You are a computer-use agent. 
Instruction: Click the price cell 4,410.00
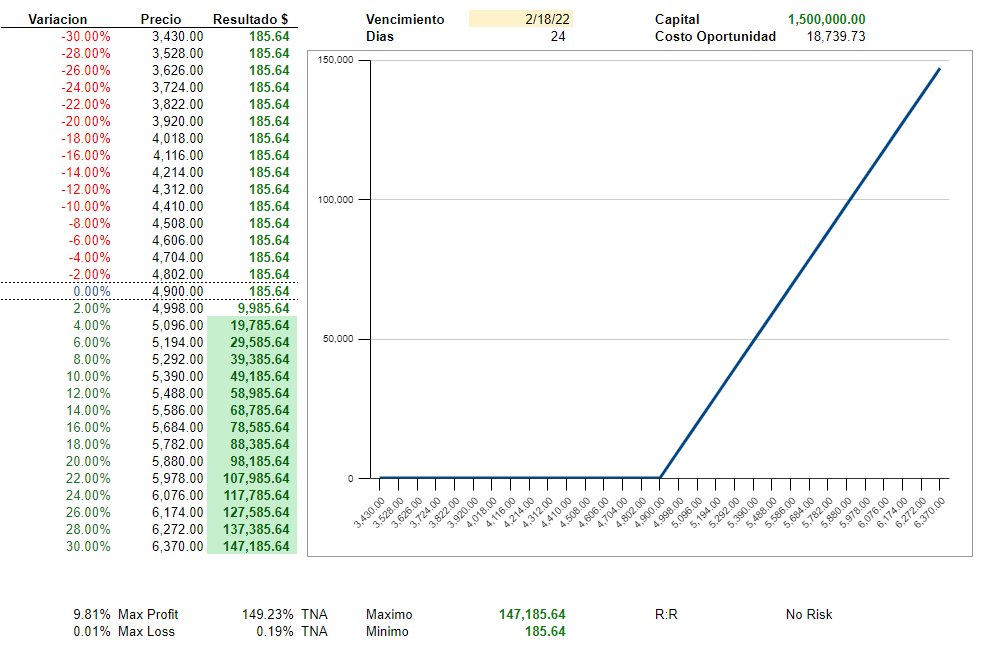[x=177, y=206]
